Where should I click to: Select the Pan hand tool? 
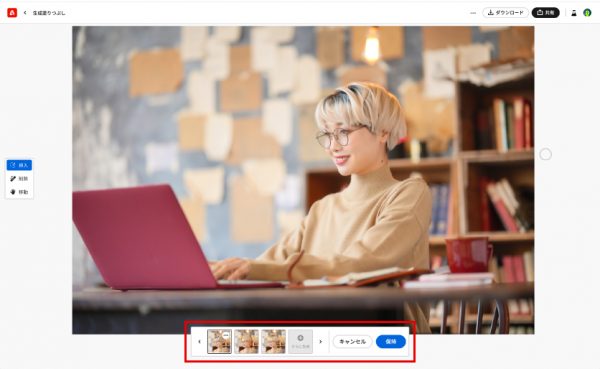[x=19, y=192]
